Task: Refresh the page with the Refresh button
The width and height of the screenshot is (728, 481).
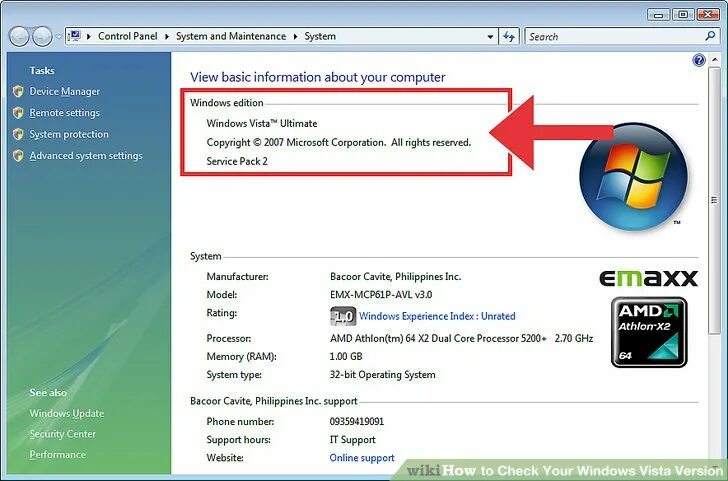Action: 509,37
